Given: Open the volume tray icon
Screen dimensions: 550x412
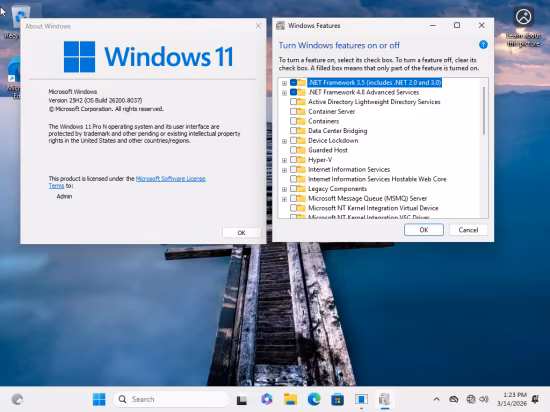Looking at the screenshot, I should point(484,399).
